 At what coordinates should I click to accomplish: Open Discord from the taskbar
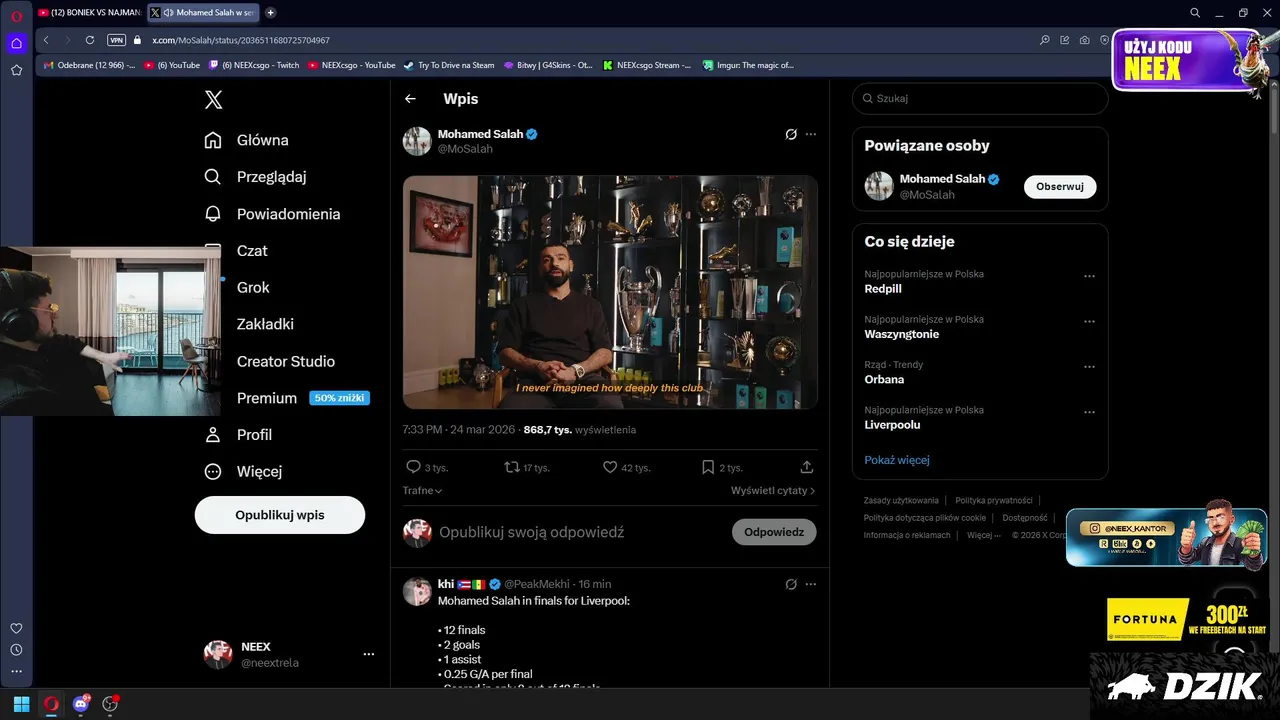[81, 704]
